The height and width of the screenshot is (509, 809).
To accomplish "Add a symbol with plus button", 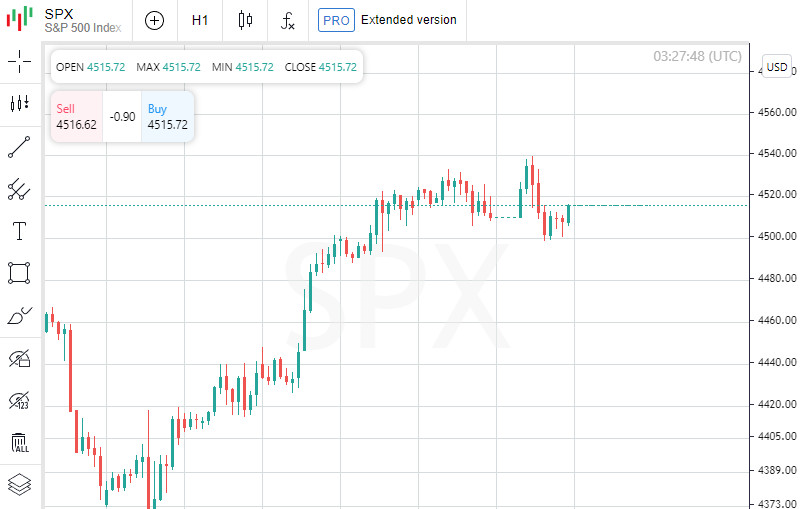I will (x=154, y=20).
